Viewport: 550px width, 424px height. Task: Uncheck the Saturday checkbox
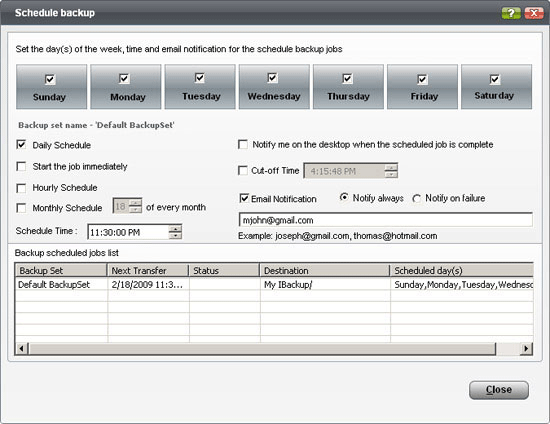tap(495, 79)
